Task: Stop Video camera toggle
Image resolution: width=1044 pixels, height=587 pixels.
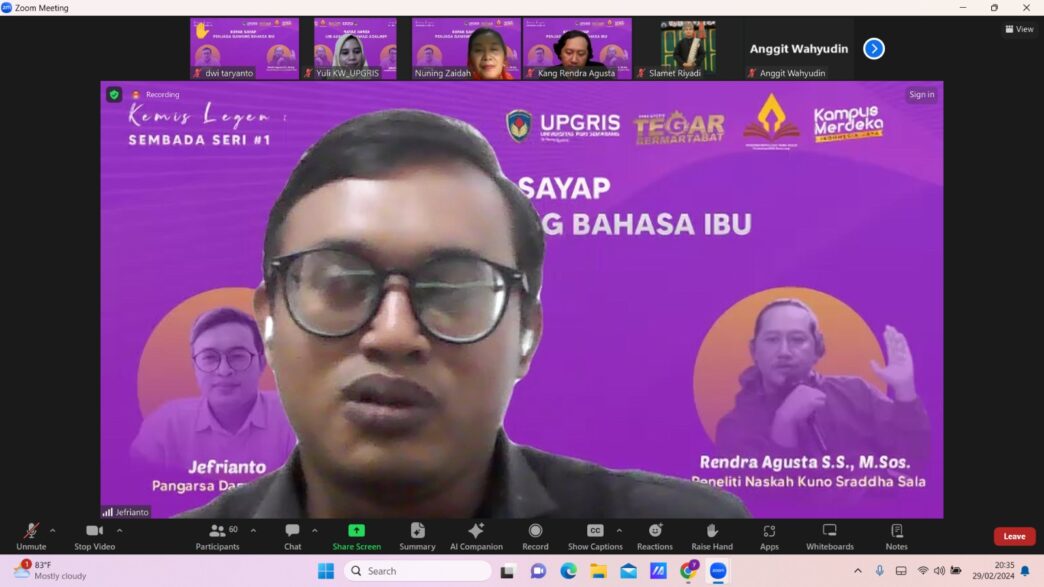Action: coord(94,536)
